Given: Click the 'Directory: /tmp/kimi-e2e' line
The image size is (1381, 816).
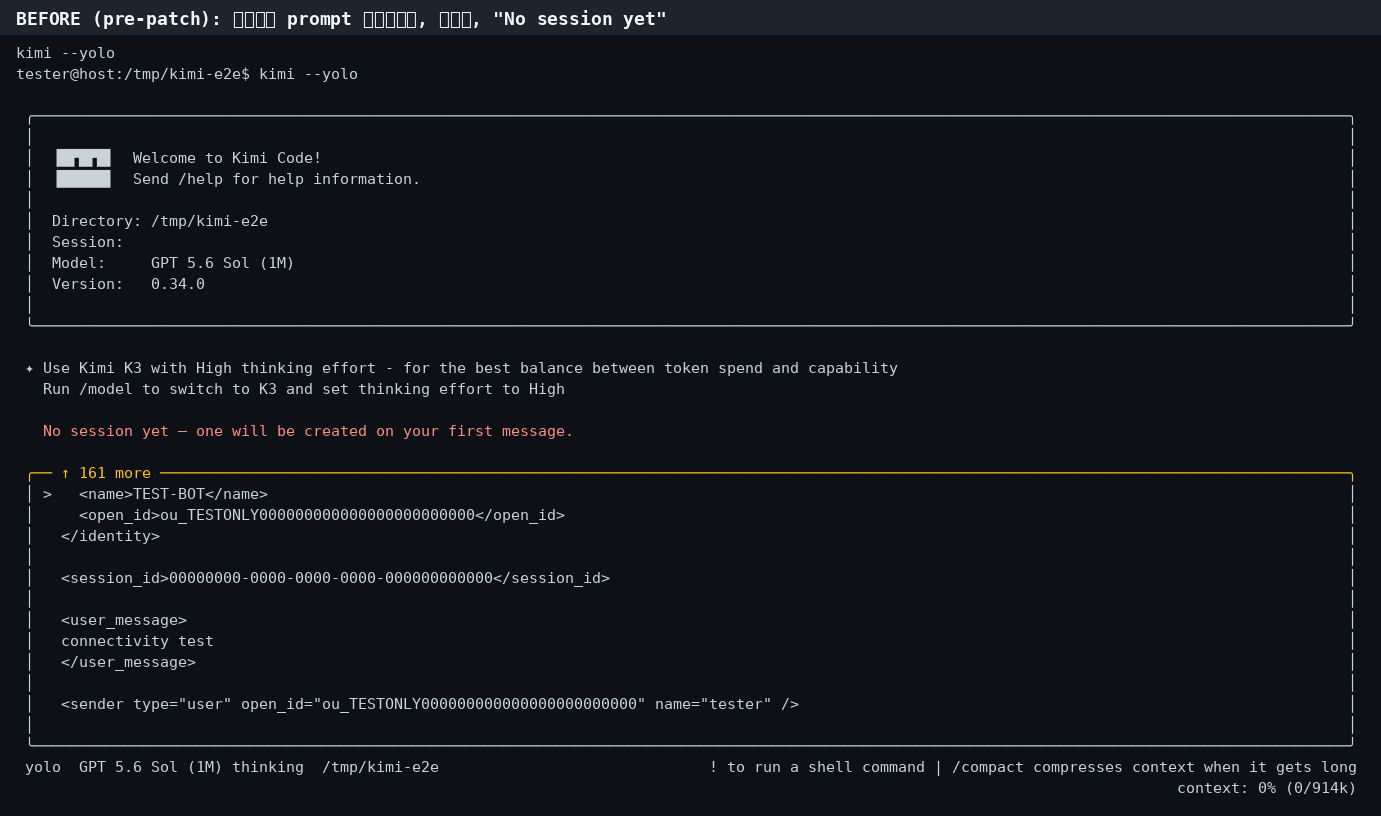Looking at the screenshot, I should point(160,221).
